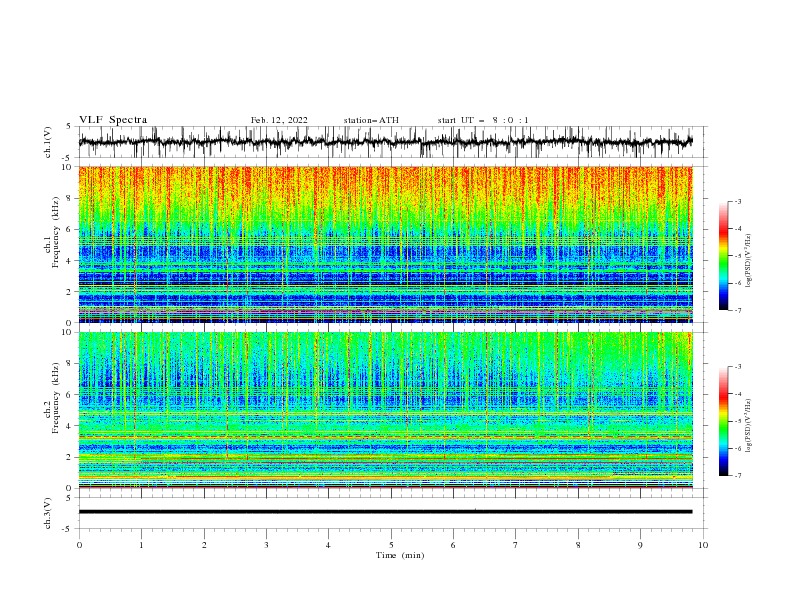Click time axis tick label '6'
Viewport: 792px width, 612px height.
453,545
